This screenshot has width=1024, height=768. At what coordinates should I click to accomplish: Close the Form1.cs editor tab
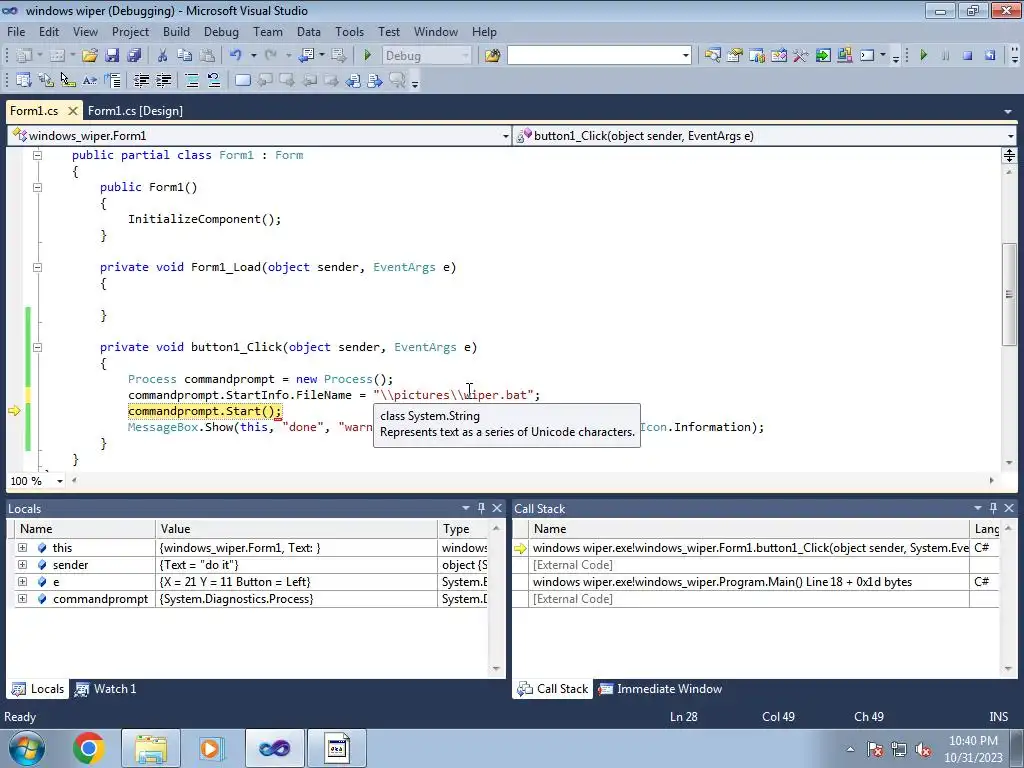[72, 111]
